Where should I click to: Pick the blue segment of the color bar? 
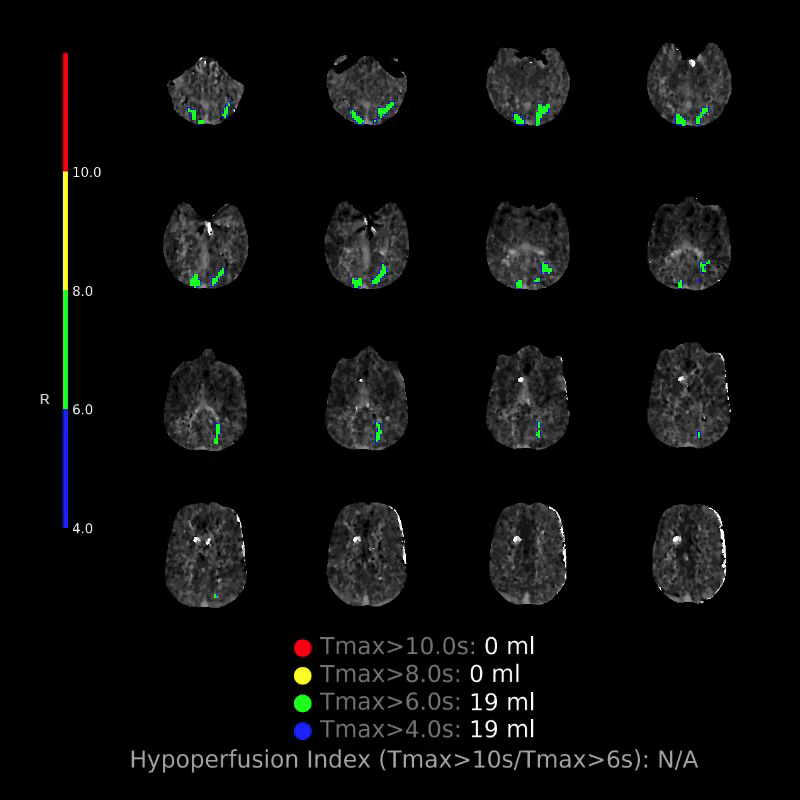point(65,467)
